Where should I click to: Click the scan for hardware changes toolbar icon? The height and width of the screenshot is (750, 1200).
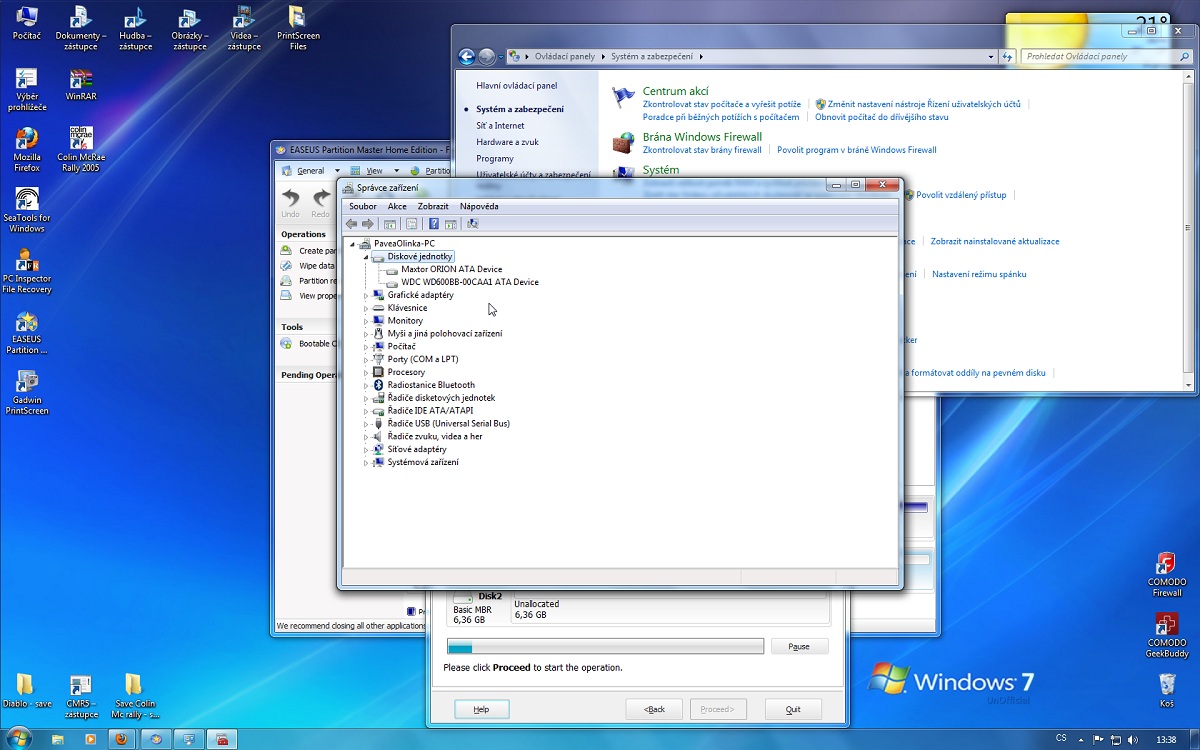(472, 224)
